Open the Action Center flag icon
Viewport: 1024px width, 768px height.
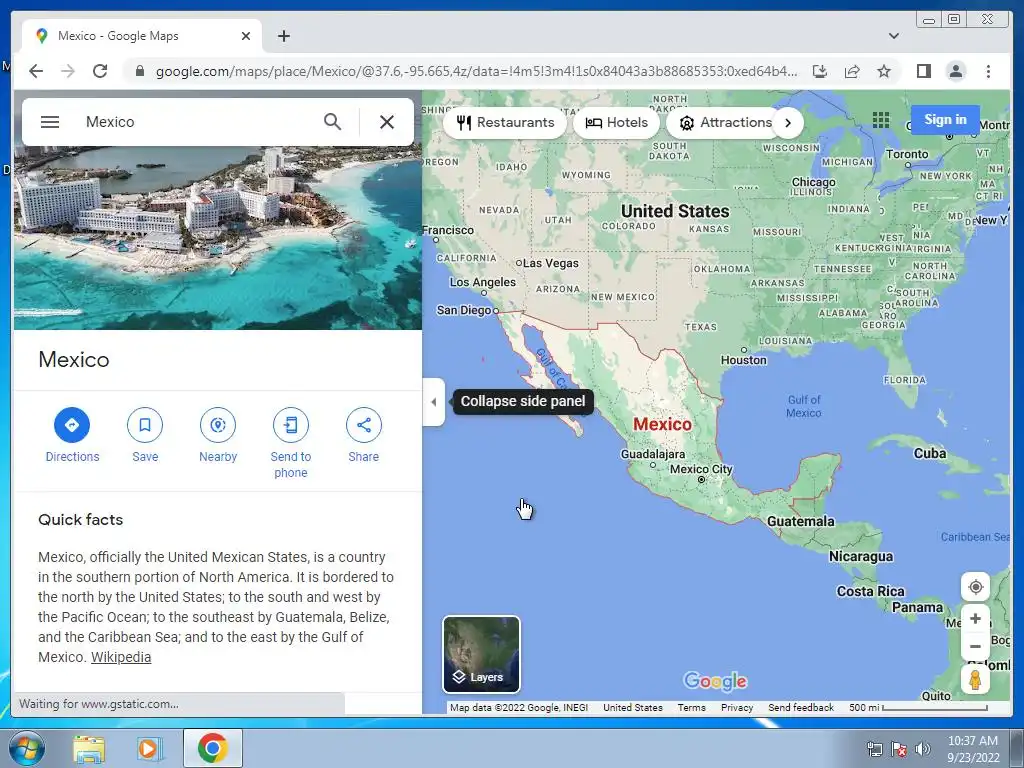click(x=899, y=748)
